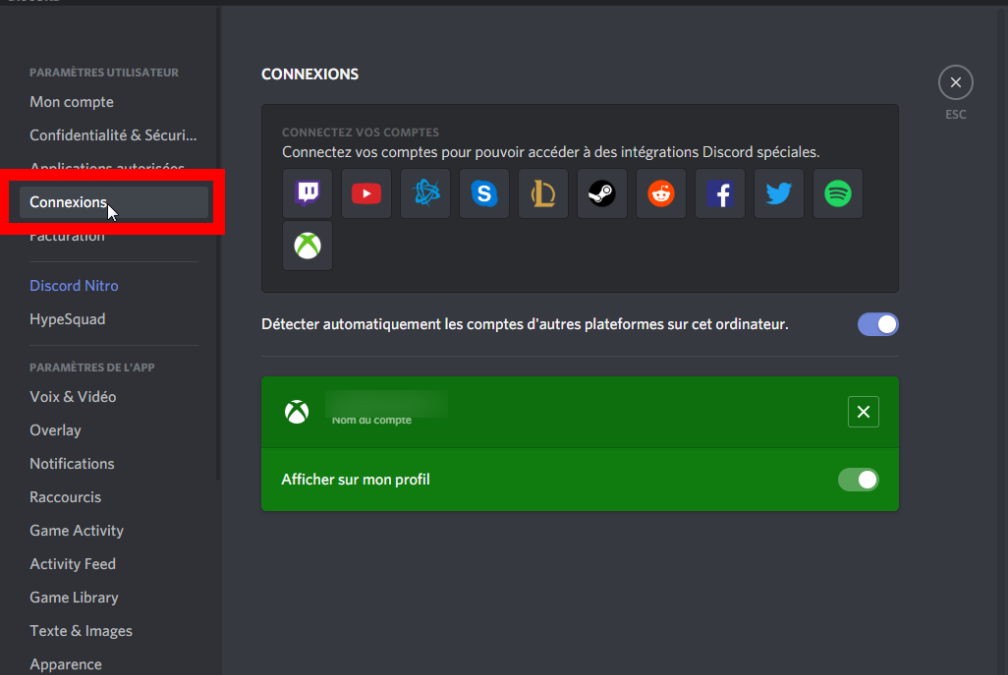1008x675 pixels.
Task: Open Notifications settings
Action: pyautogui.click(x=72, y=464)
